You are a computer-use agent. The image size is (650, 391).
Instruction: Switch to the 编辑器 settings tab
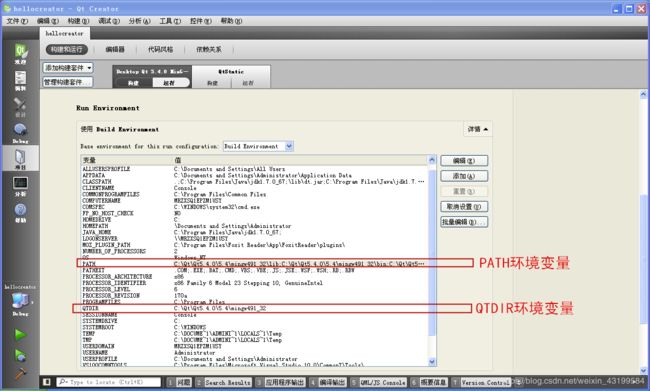pyautogui.click(x=115, y=49)
